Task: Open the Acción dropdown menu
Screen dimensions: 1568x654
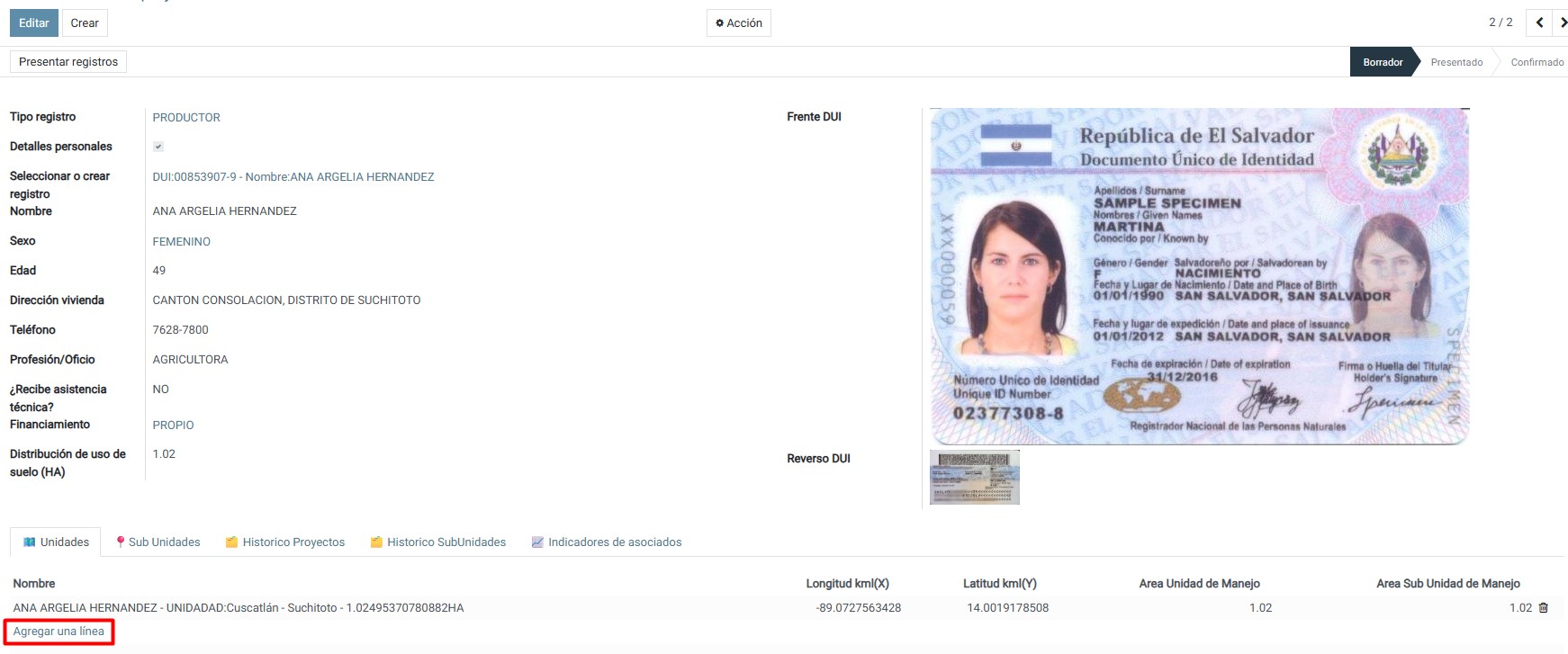Action: 738,23
